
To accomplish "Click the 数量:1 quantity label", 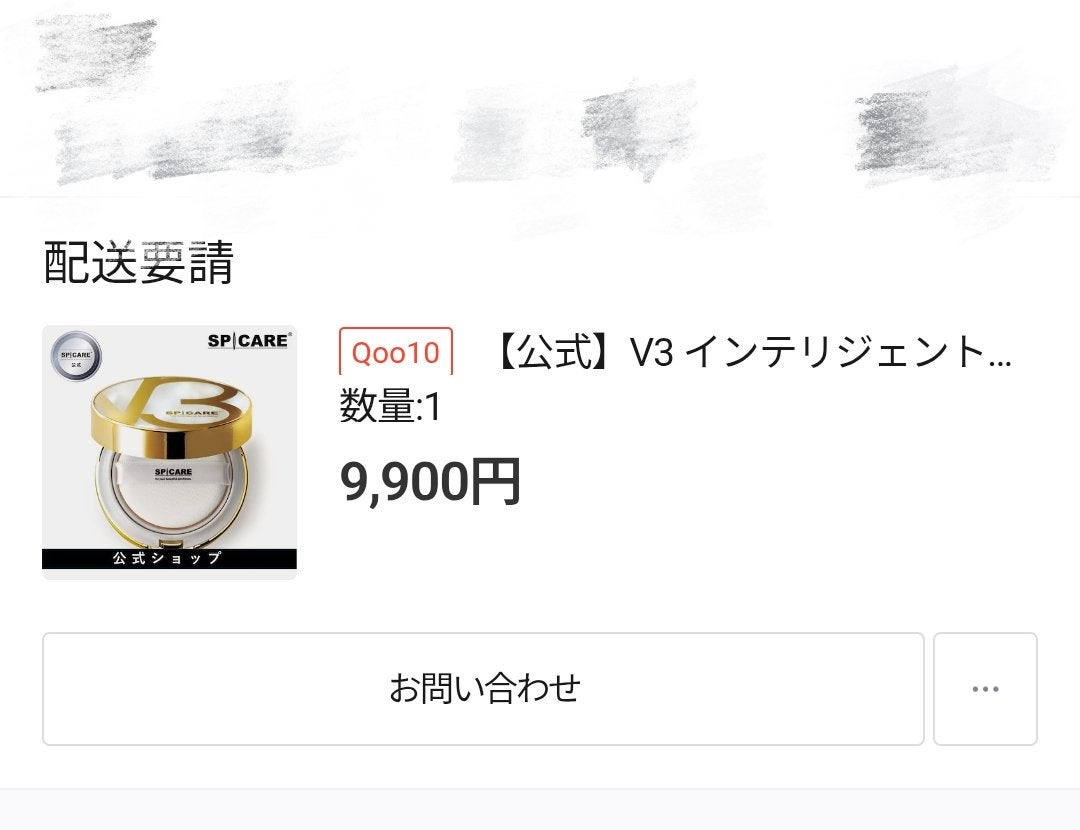I will pyautogui.click(x=390, y=406).
